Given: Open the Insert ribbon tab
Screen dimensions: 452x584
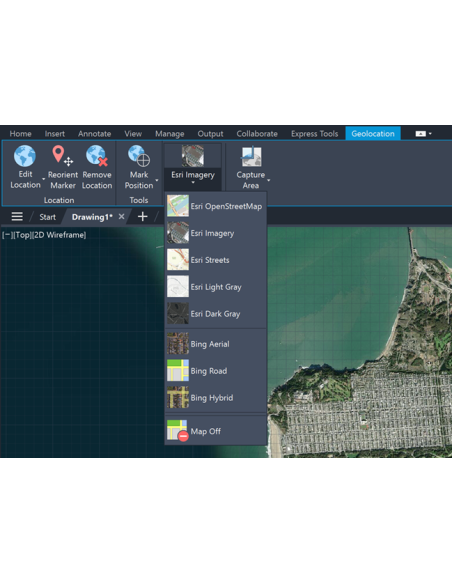Looking at the screenshot, I should [x=55, y=134].
